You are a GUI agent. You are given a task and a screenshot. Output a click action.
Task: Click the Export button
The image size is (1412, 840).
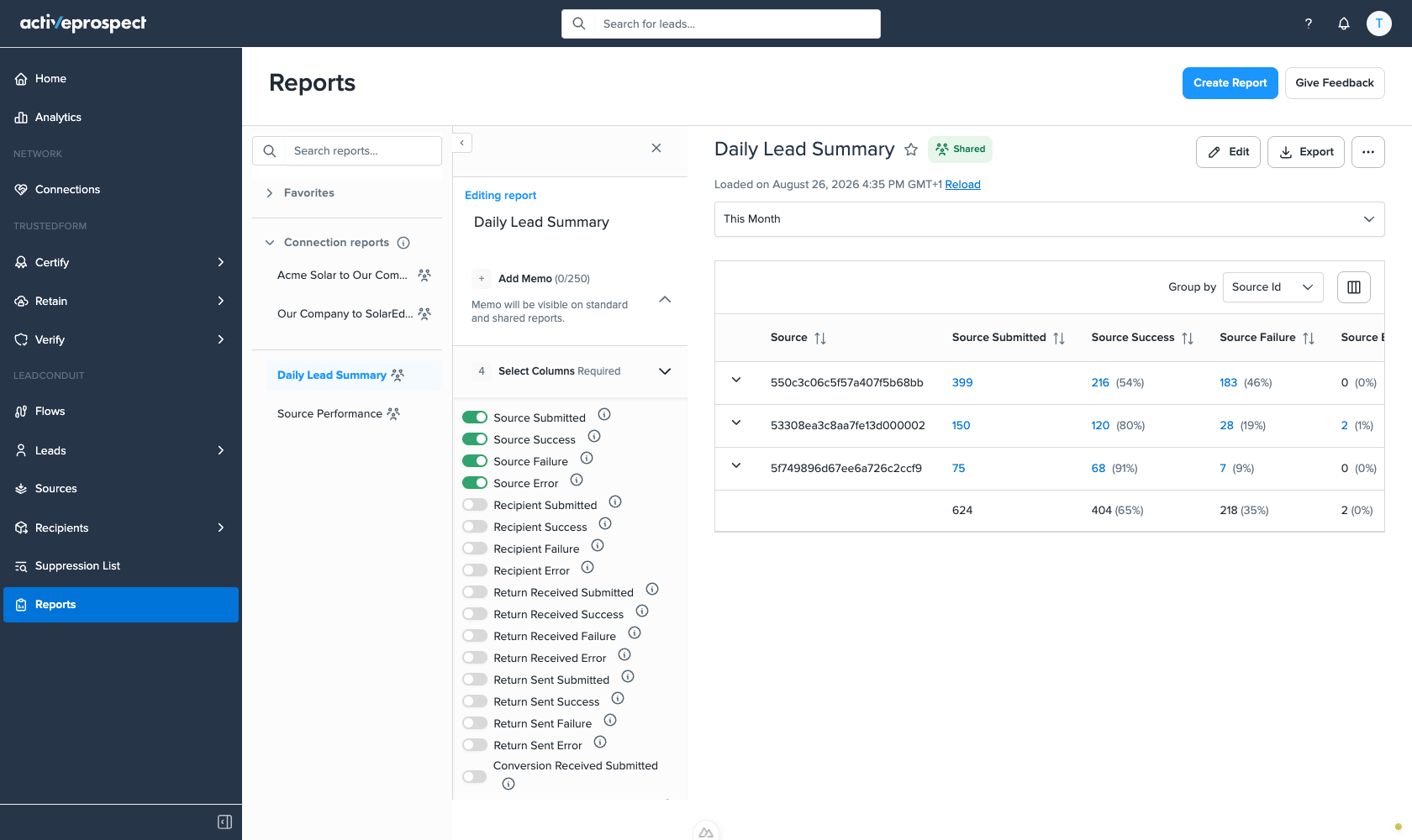coord(1306,152)
